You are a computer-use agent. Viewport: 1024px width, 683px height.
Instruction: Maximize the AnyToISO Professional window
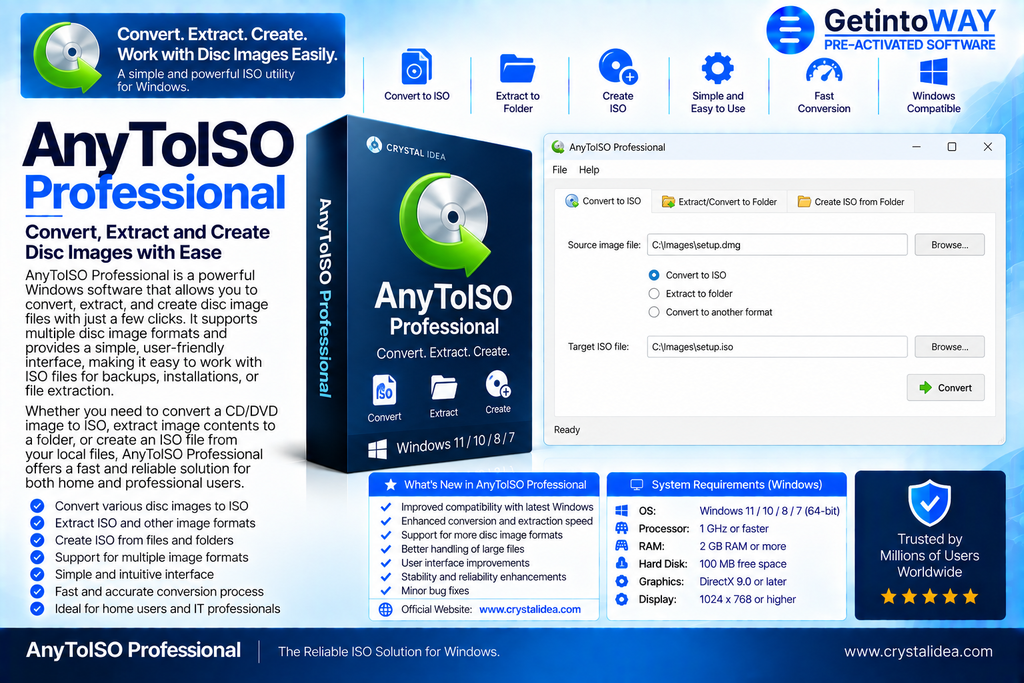[952, 147]
